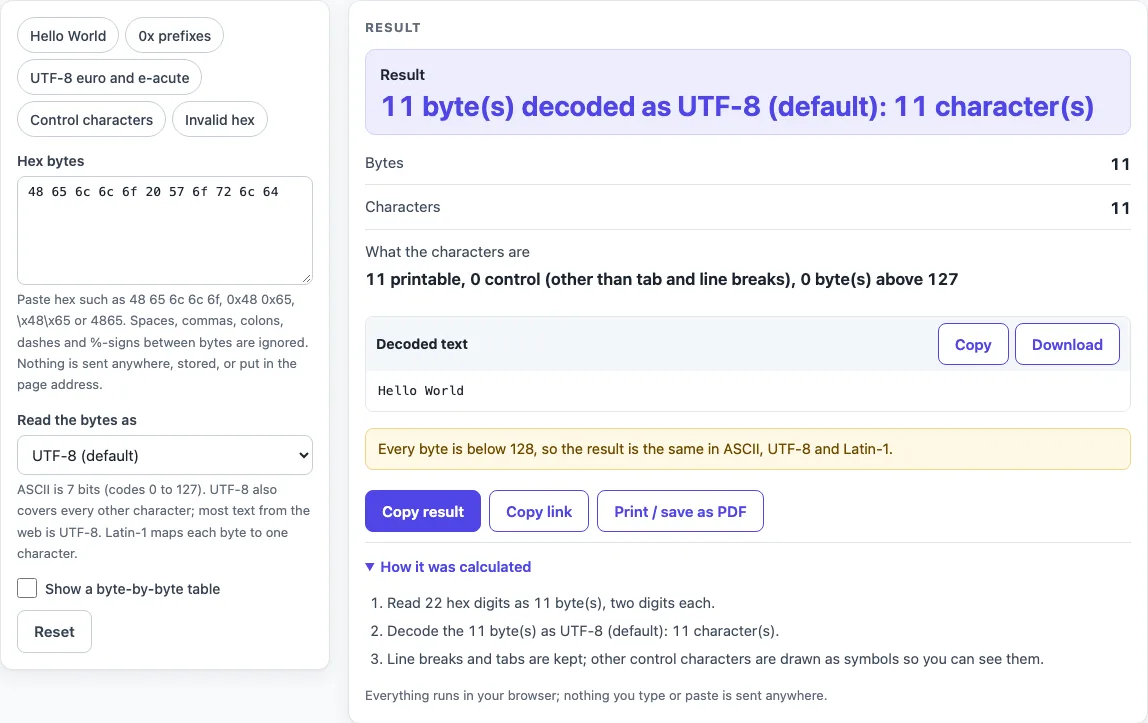Copy the decoded text
The image size is (1148, 723).
[973, 344]
